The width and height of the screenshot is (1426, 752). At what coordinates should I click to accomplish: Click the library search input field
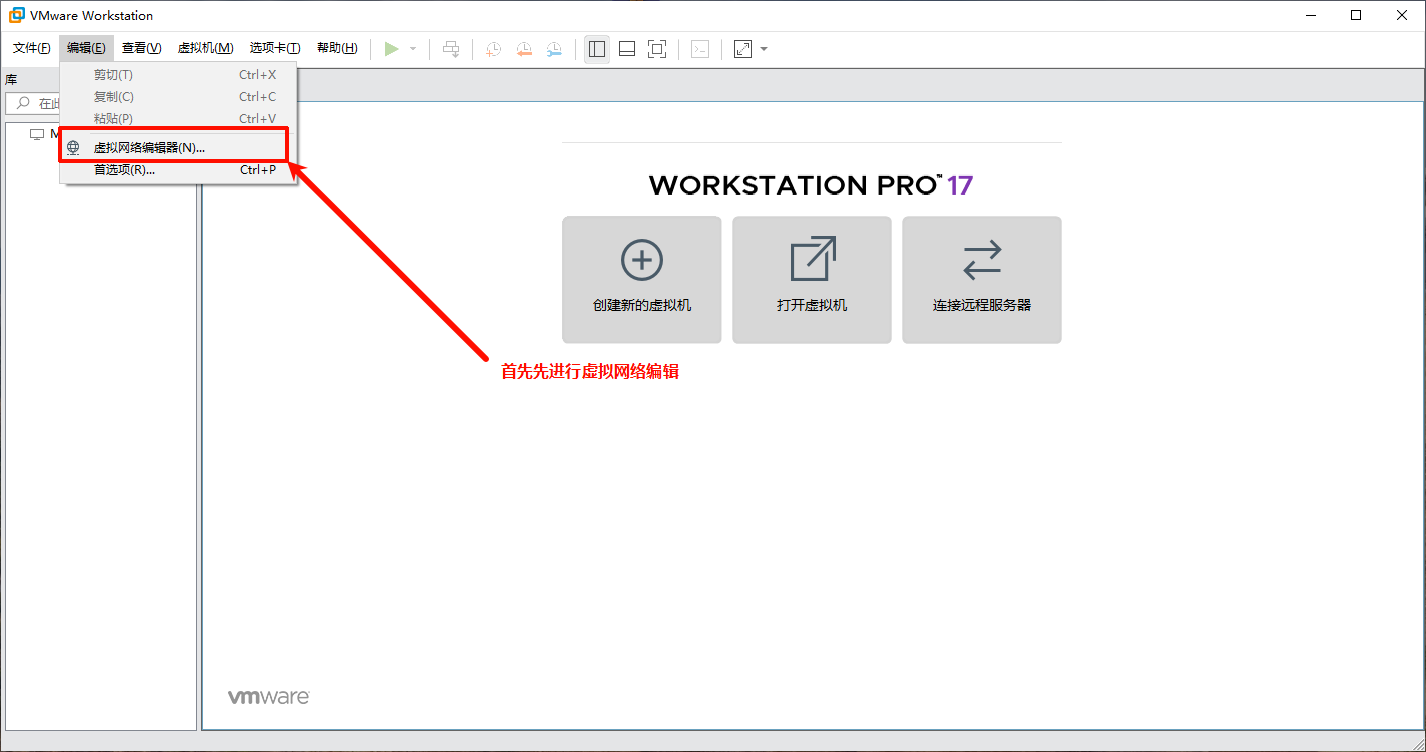(x=33, y=103)
